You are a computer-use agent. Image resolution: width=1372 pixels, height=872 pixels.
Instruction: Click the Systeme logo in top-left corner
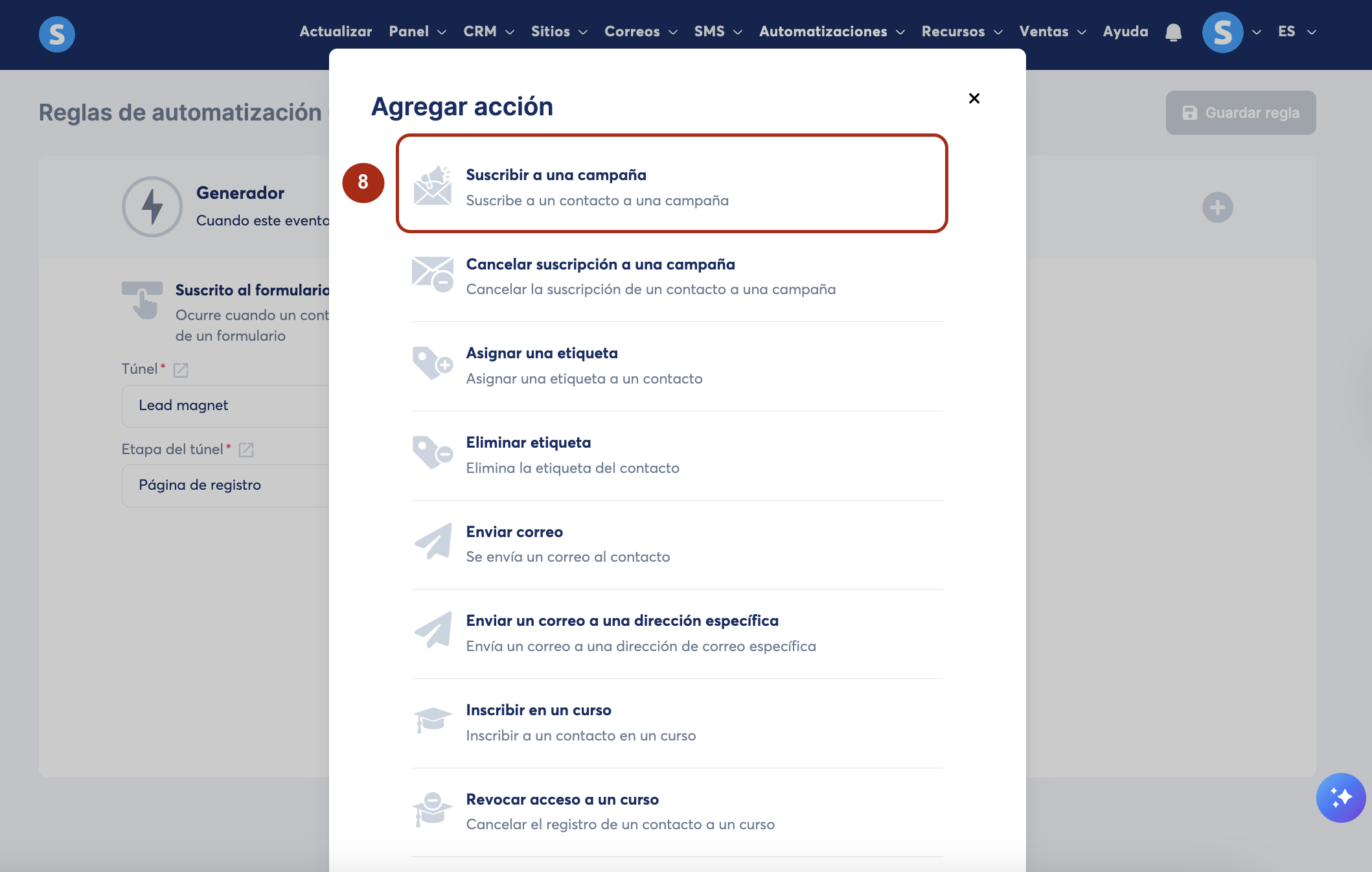[x=57, y=34]
